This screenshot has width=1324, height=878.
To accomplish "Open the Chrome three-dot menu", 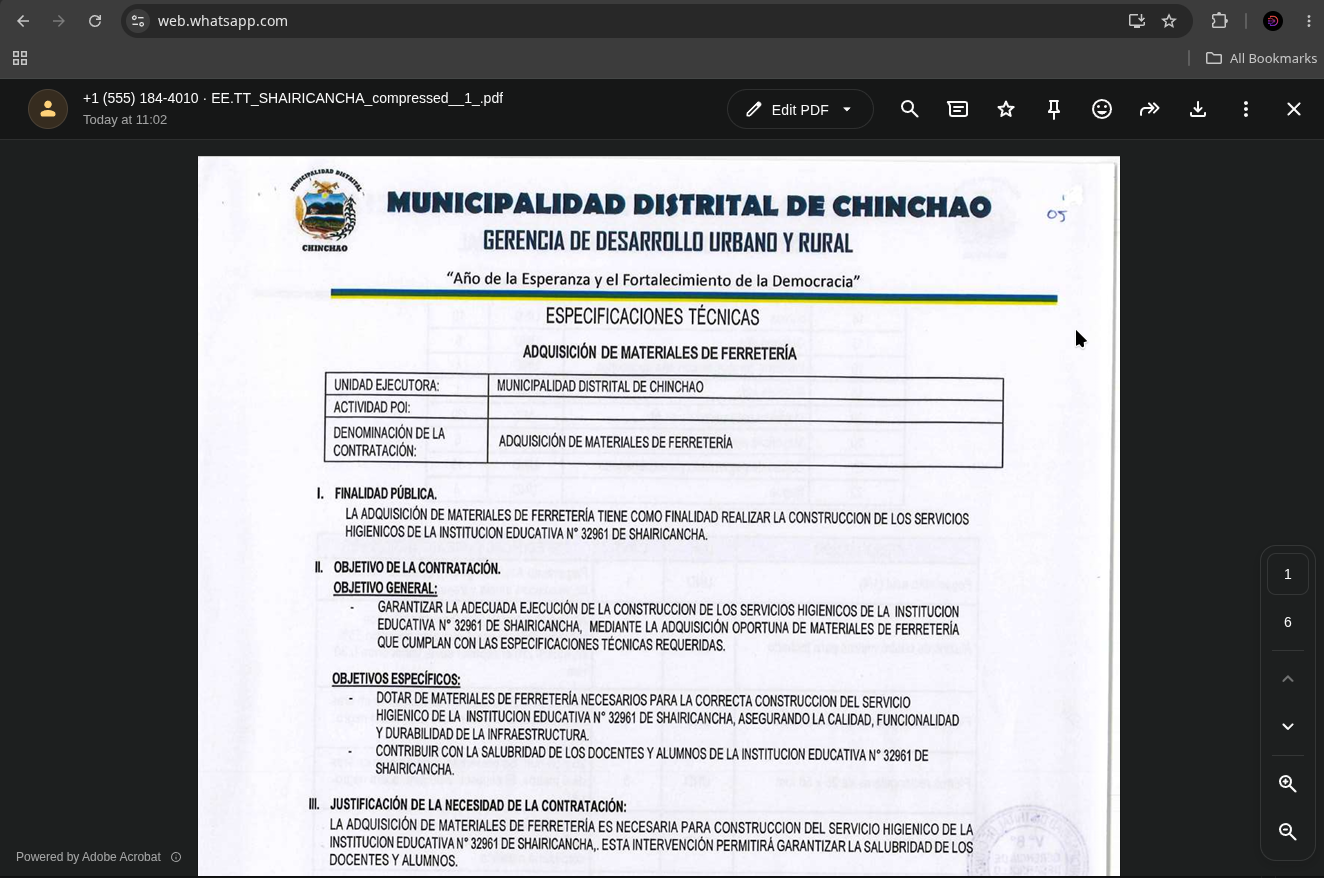I will point(1309,20).
